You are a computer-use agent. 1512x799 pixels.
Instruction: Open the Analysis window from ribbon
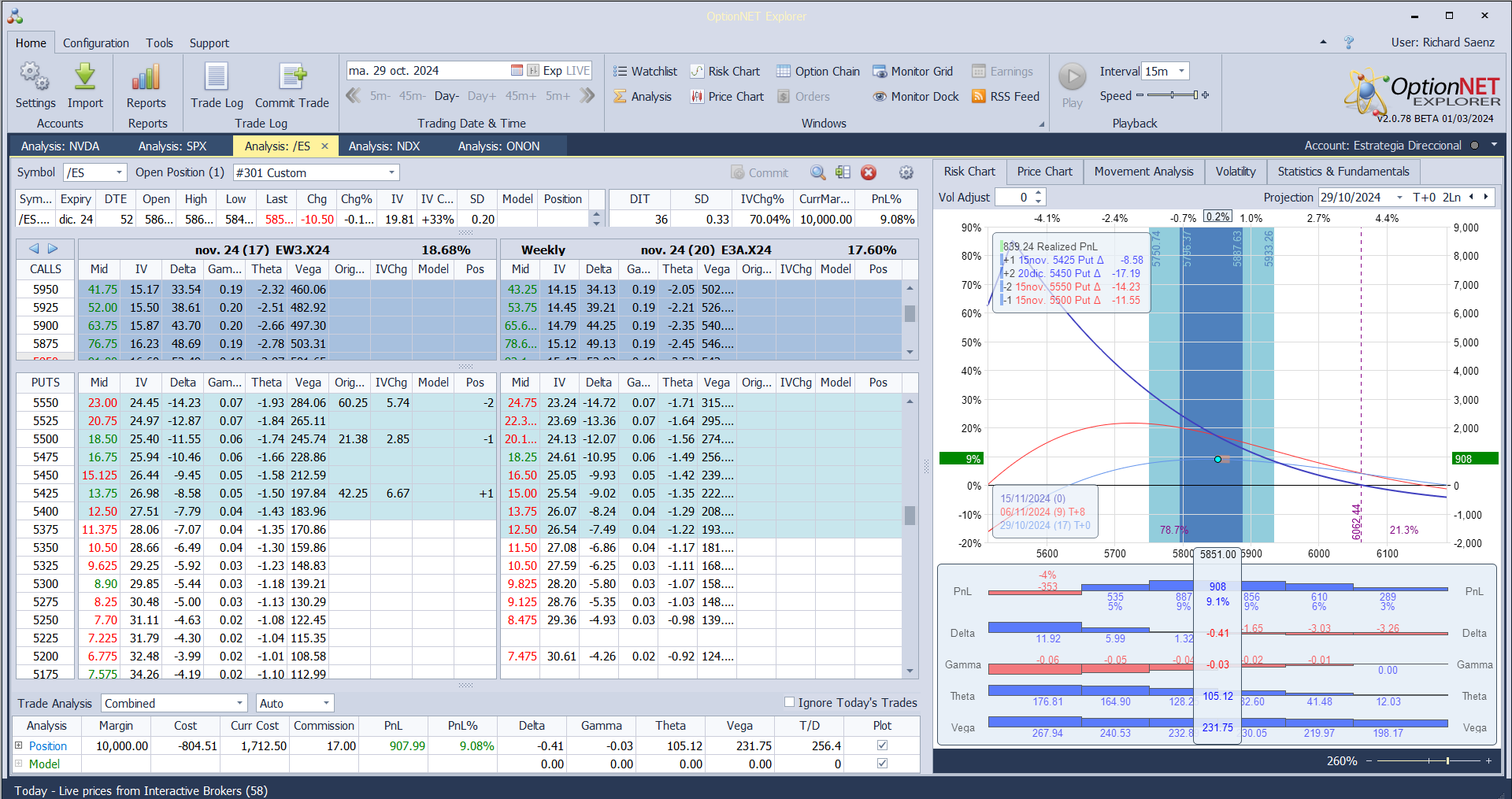coord(643,96)
